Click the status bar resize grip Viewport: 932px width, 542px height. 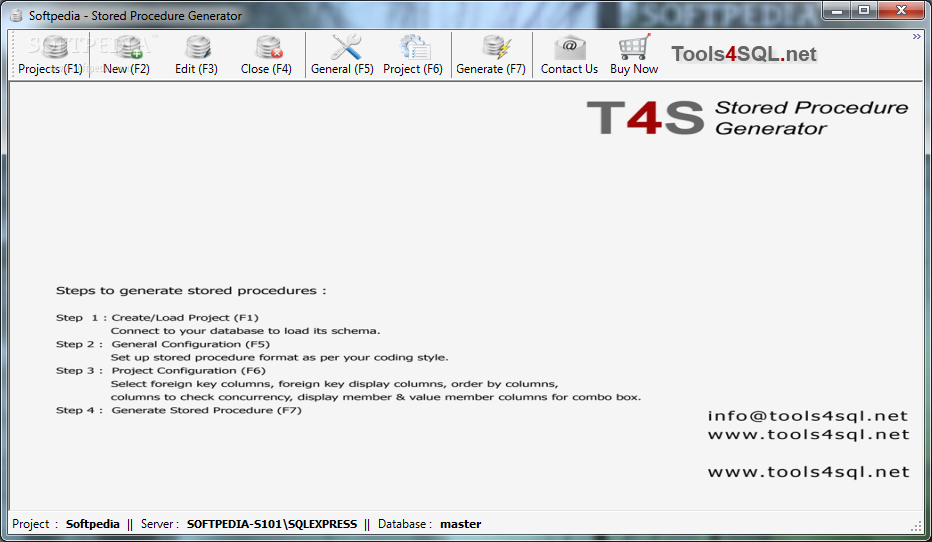[916, 526]
